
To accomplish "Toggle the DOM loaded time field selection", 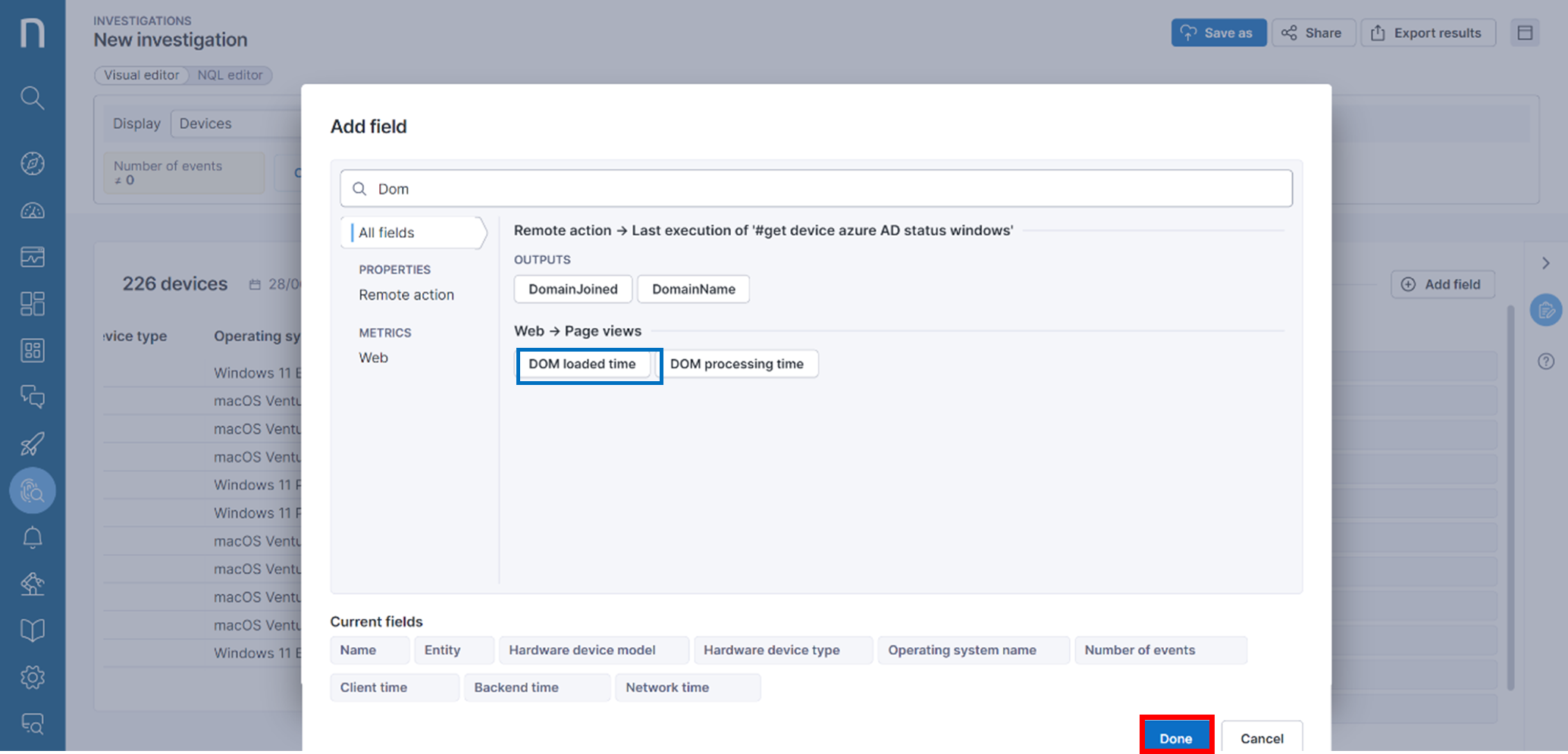I will click(x=582, y=364).
